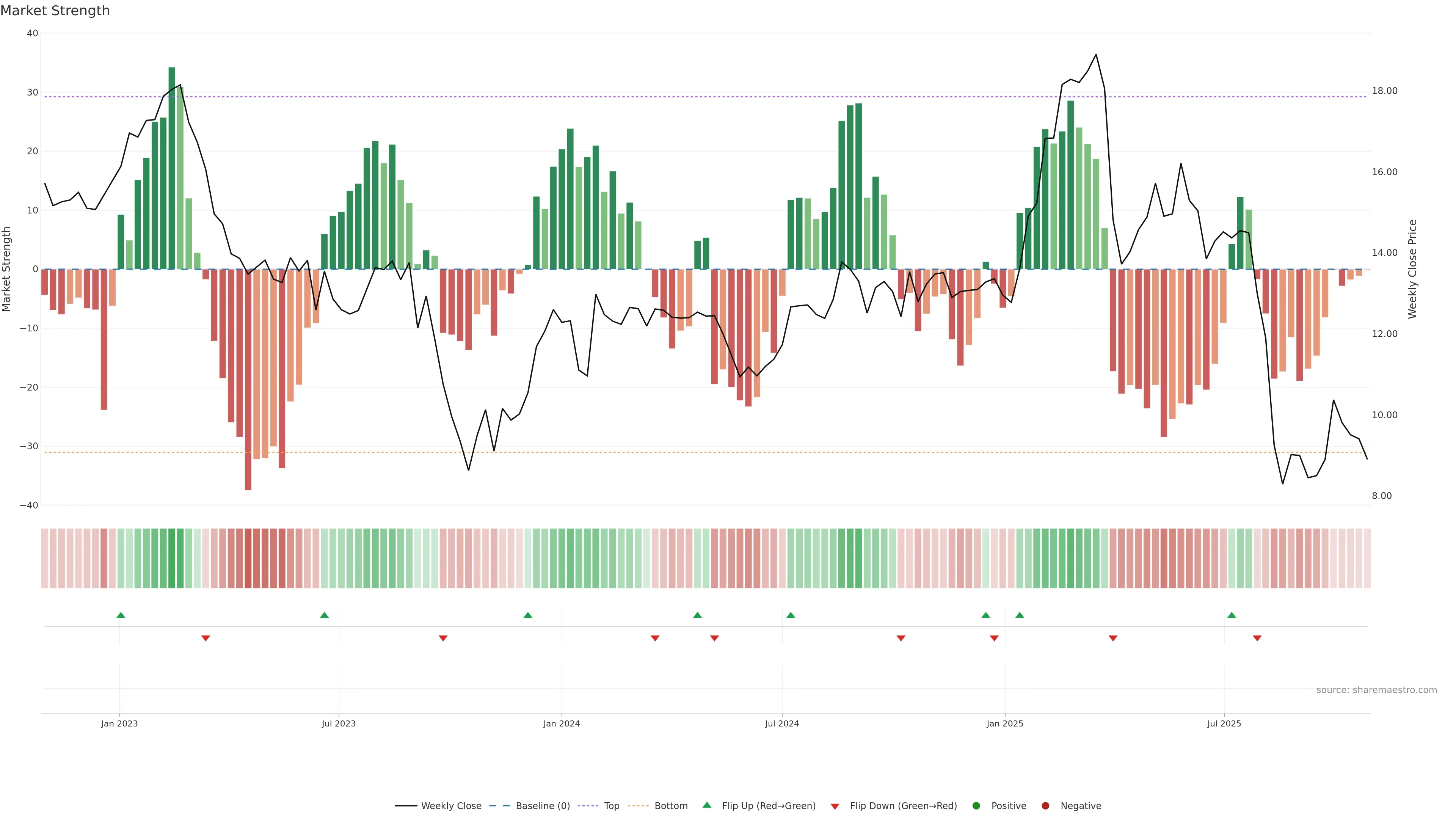Click the Jul 2024 x-axis label

tap(782, 723)
